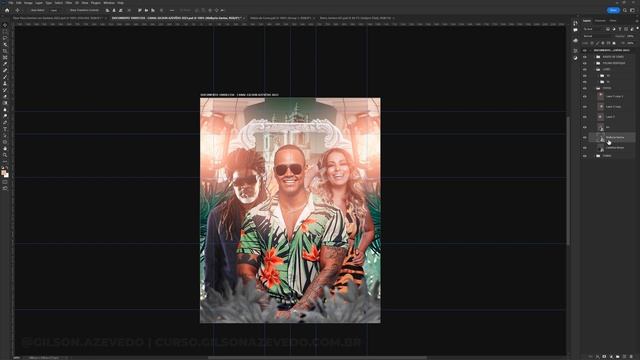Open the workspace switcher at top right
The image size is (640, 360).
[632, 10]
